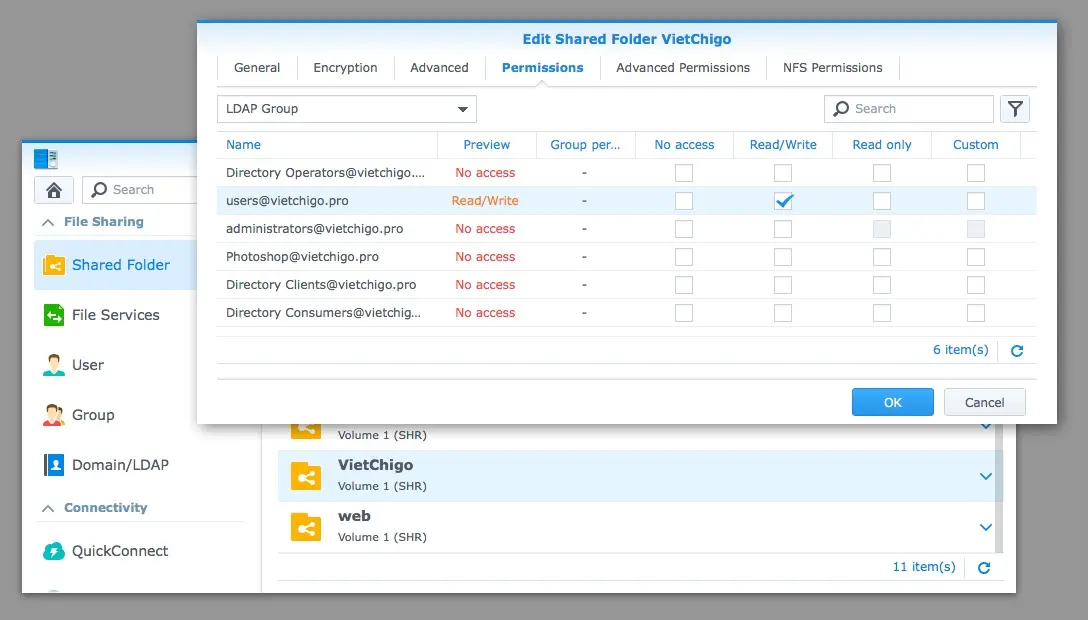The image size is (1088, 620).
Task: Check Read/Write for Photoshop@vietchigo.pro
Action: click(783, 257)
